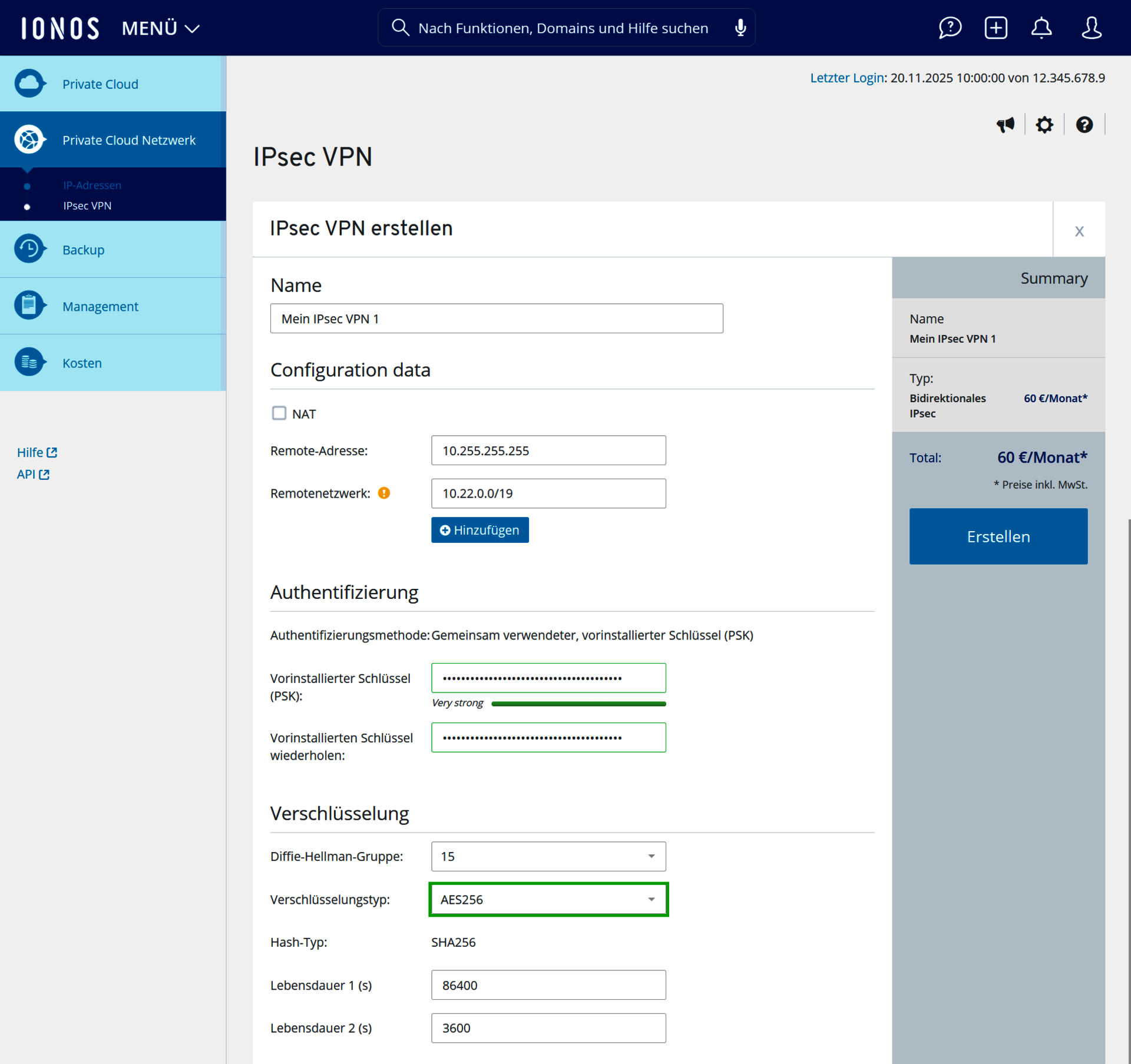Expand the MENÜ chevron
This screenshot has width=1131, height=1064.
[191, 28]
